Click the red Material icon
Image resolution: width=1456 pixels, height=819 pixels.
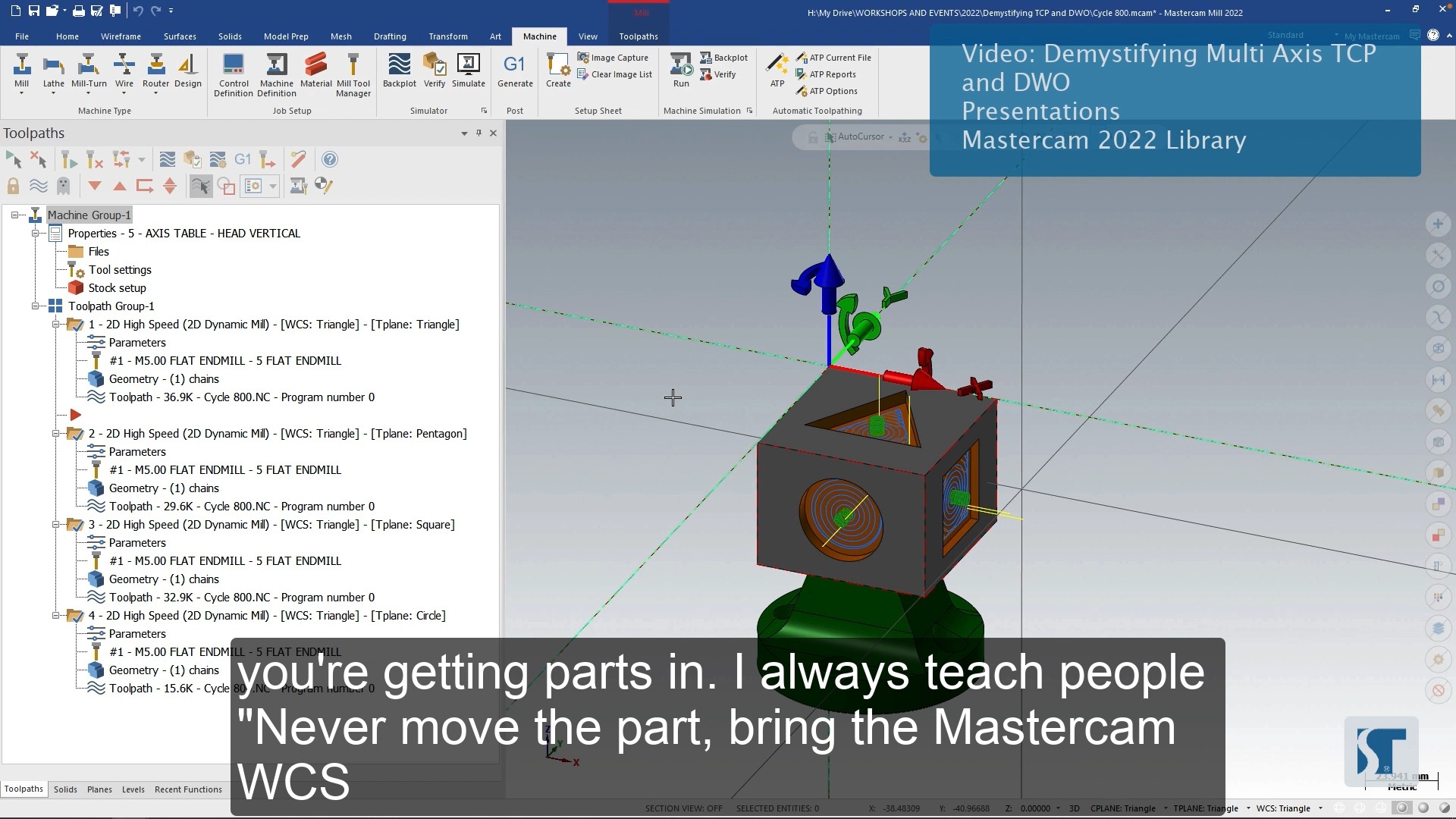point(315,71)
